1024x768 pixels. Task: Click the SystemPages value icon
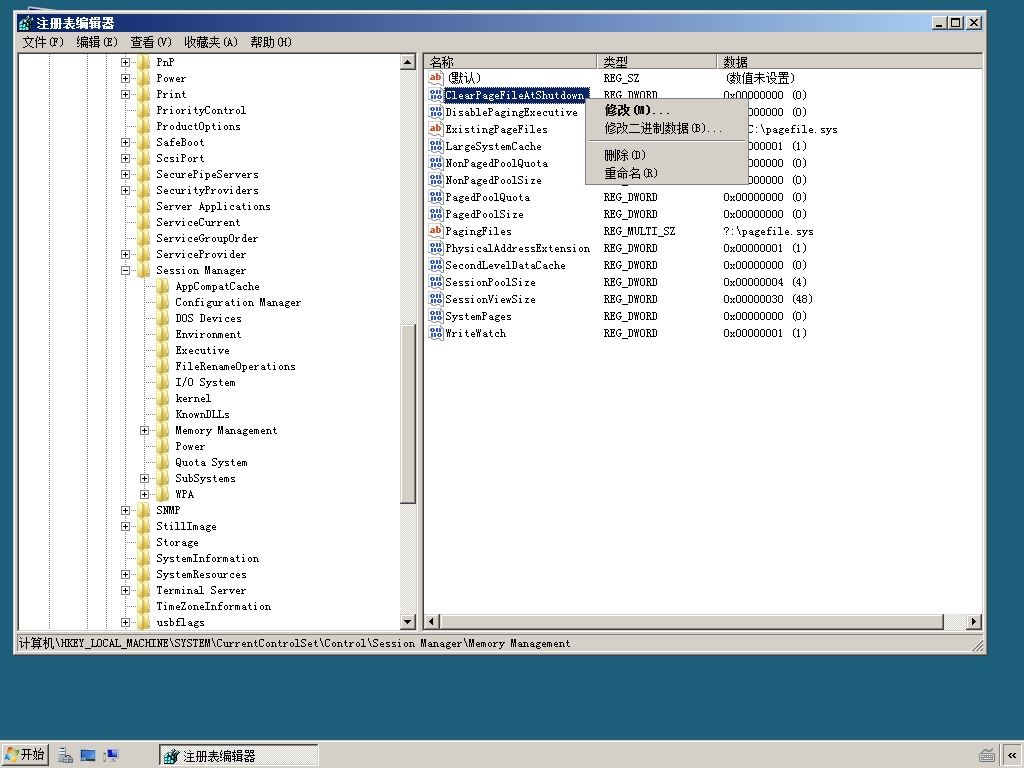pyautogui.click(x=436, y=316)
